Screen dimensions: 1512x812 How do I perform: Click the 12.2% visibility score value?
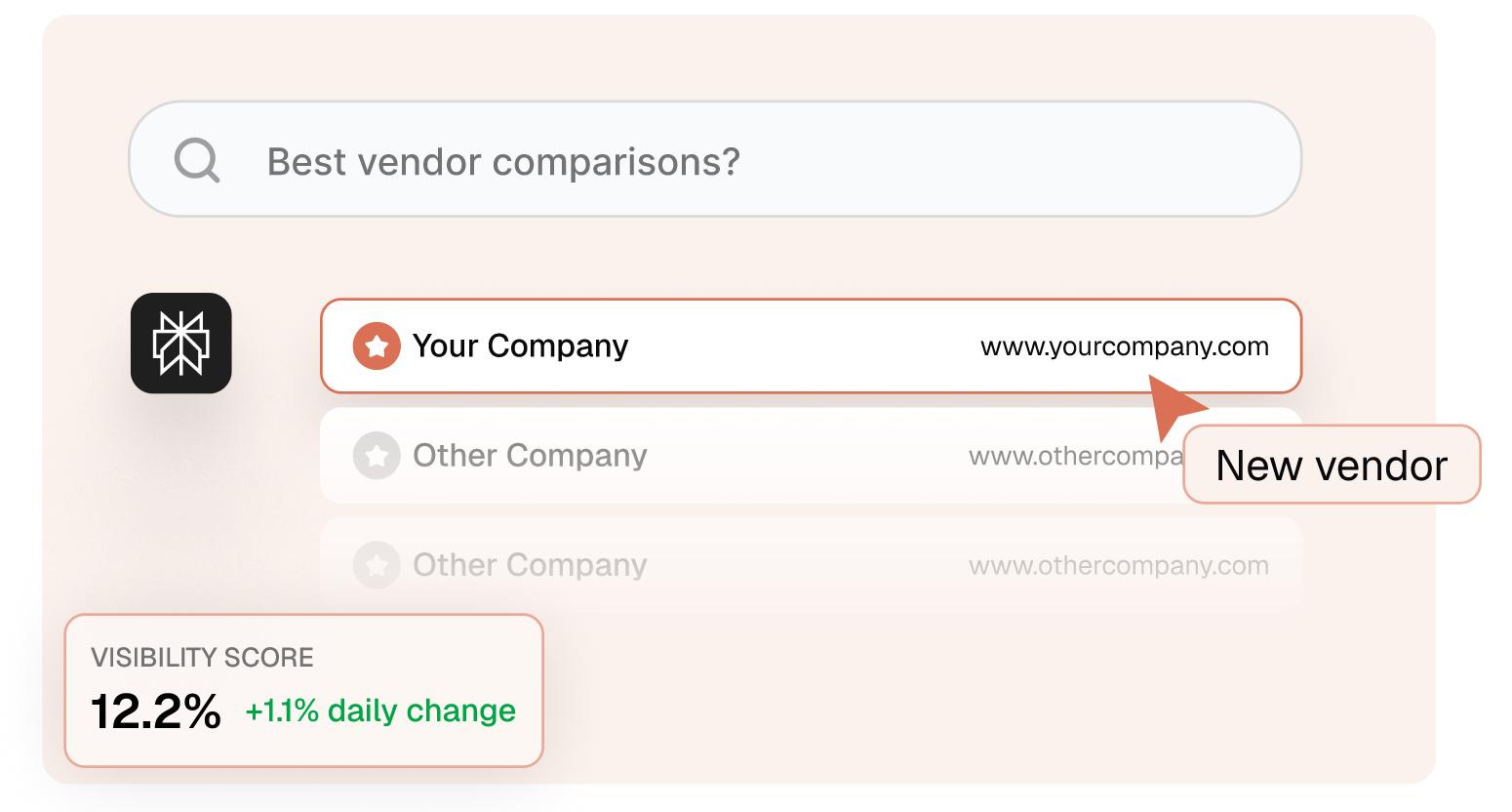tap(156, 711)
